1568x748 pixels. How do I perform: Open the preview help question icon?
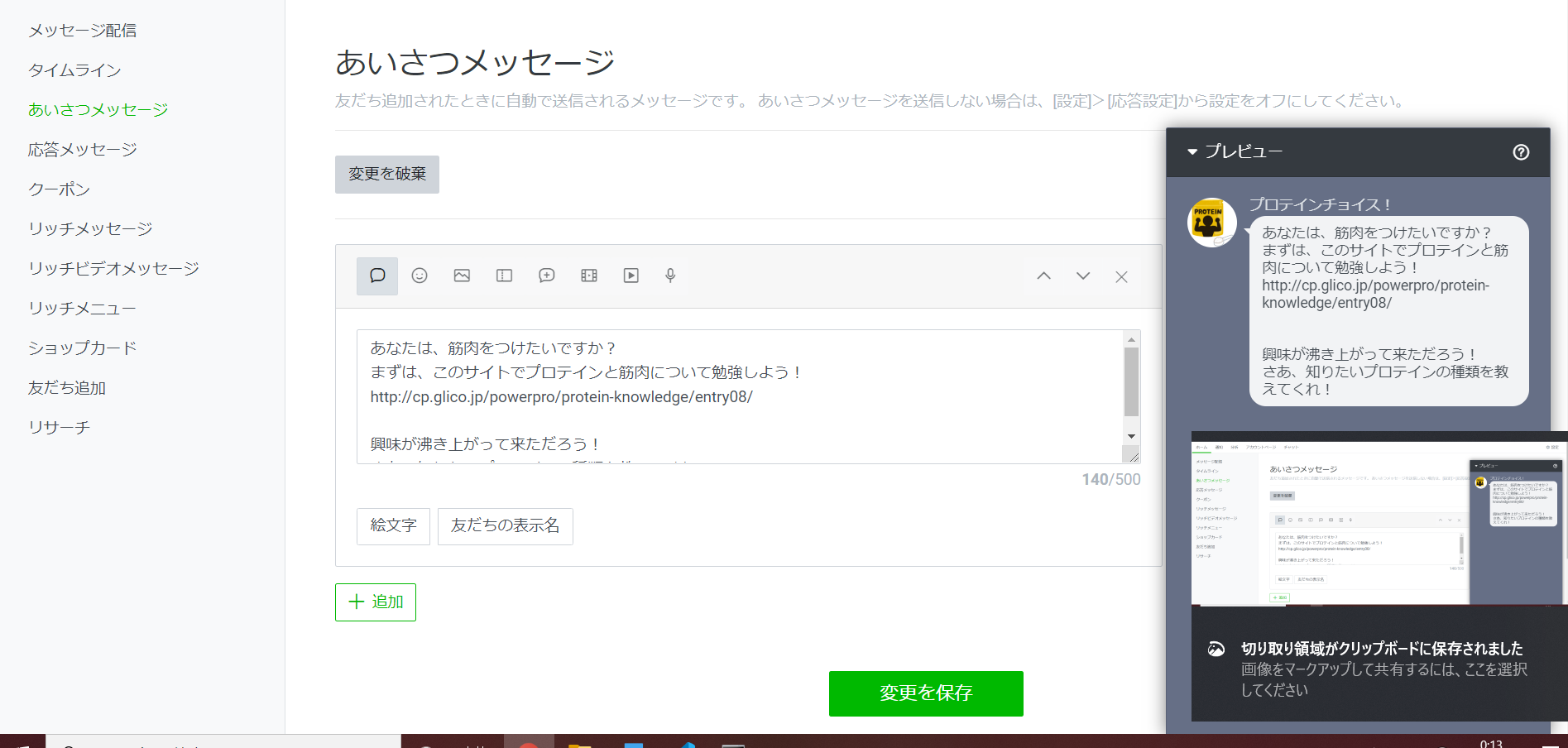[1521, 152]
